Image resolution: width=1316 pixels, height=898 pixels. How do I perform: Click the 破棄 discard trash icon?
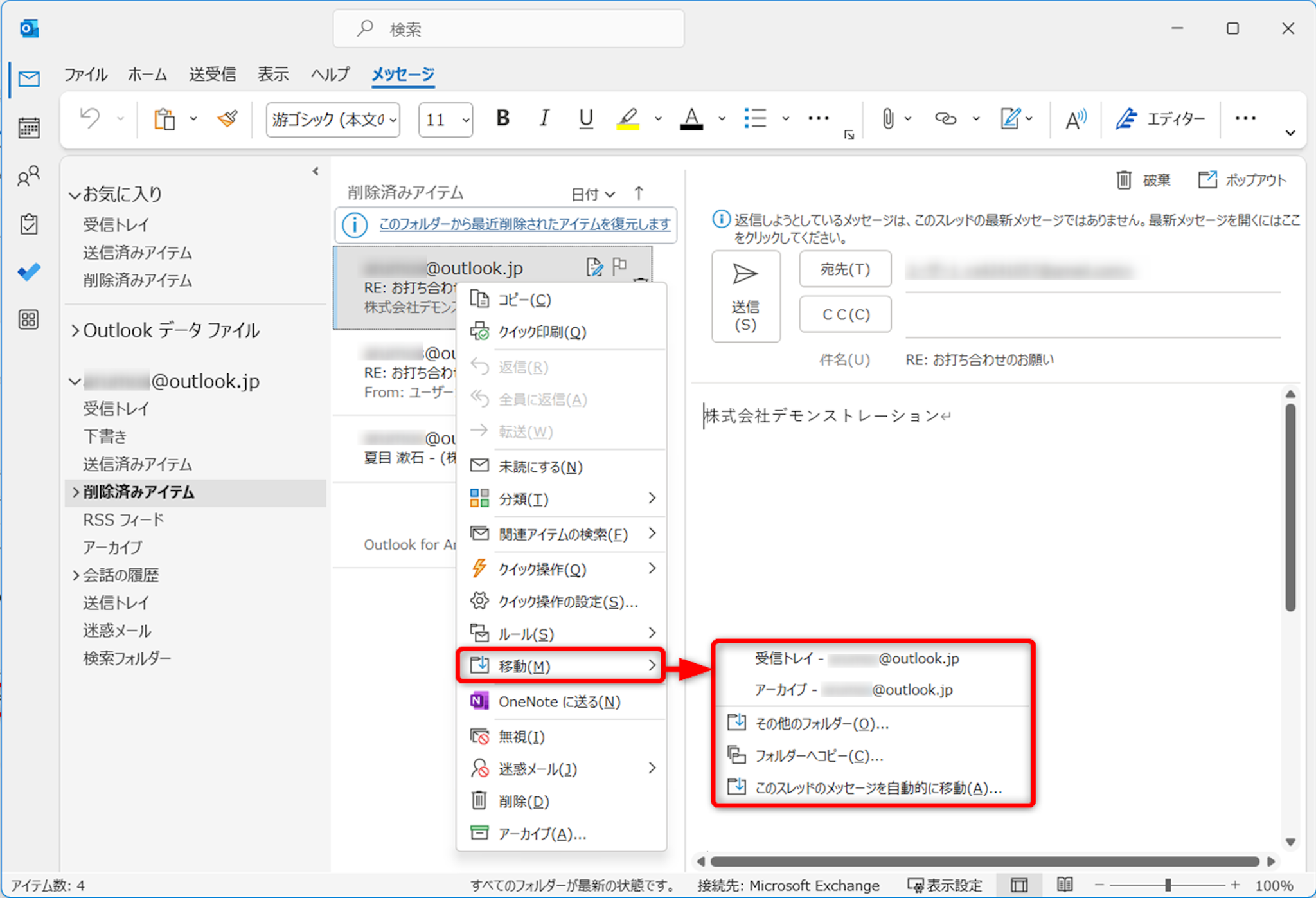pos(1123,180)
